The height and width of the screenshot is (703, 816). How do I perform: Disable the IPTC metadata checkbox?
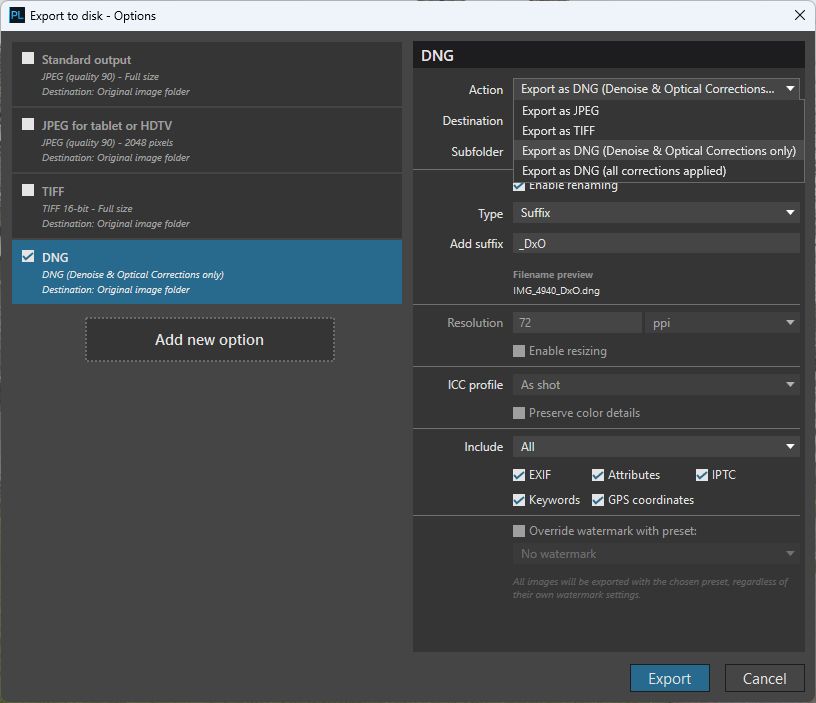point(702,475)
